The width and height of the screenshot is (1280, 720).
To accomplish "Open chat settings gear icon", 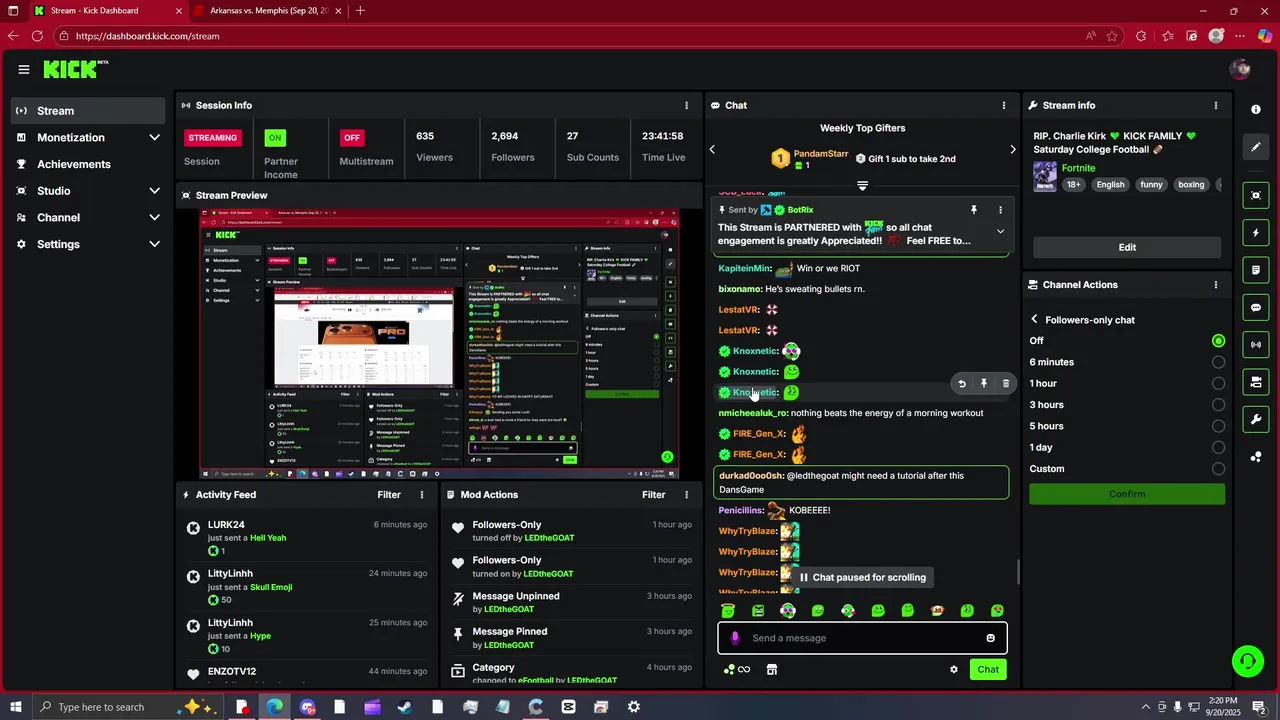I will (x=954, y=670).
